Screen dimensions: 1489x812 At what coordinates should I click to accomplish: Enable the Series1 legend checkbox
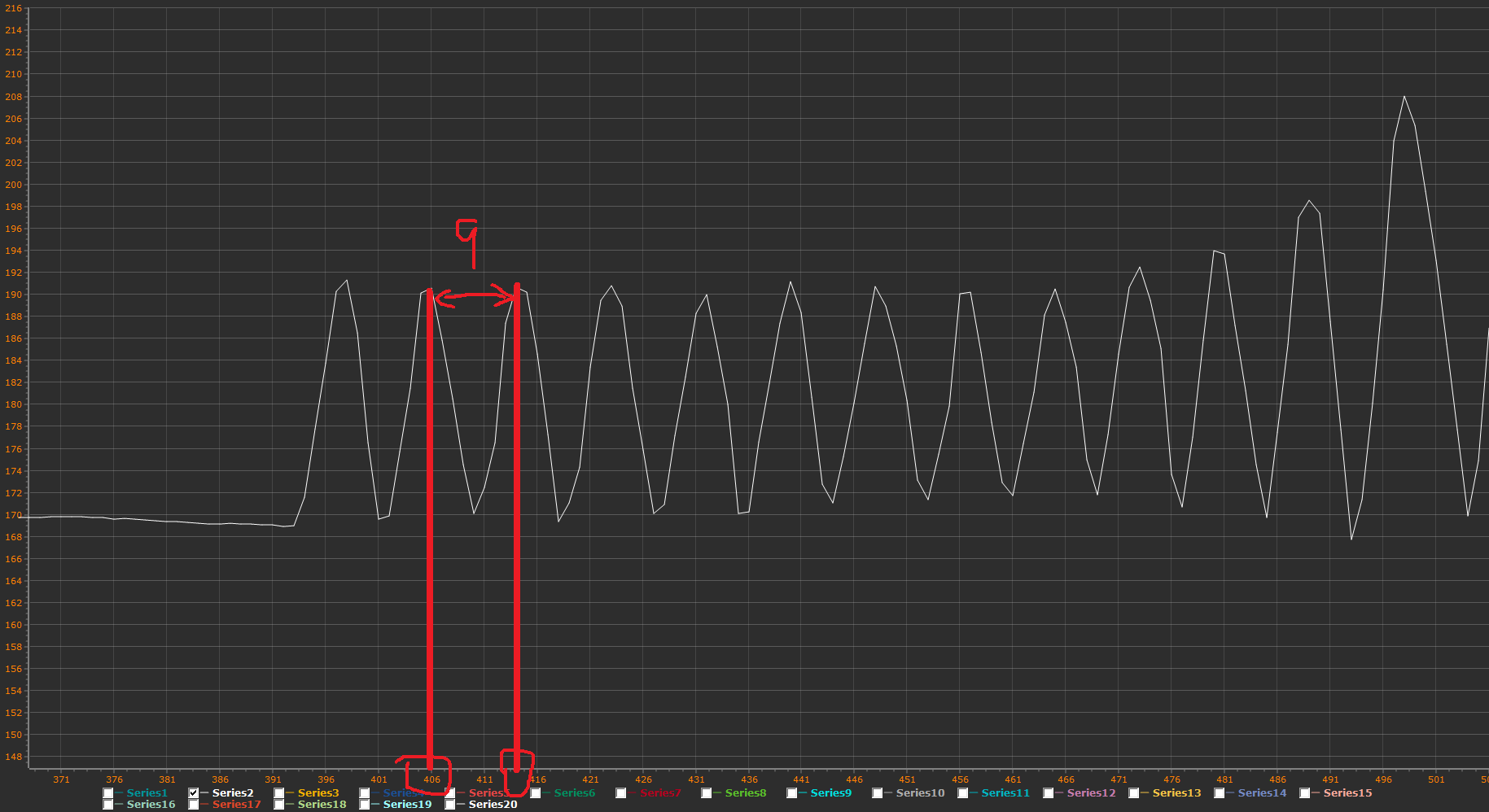click(108, 793)
